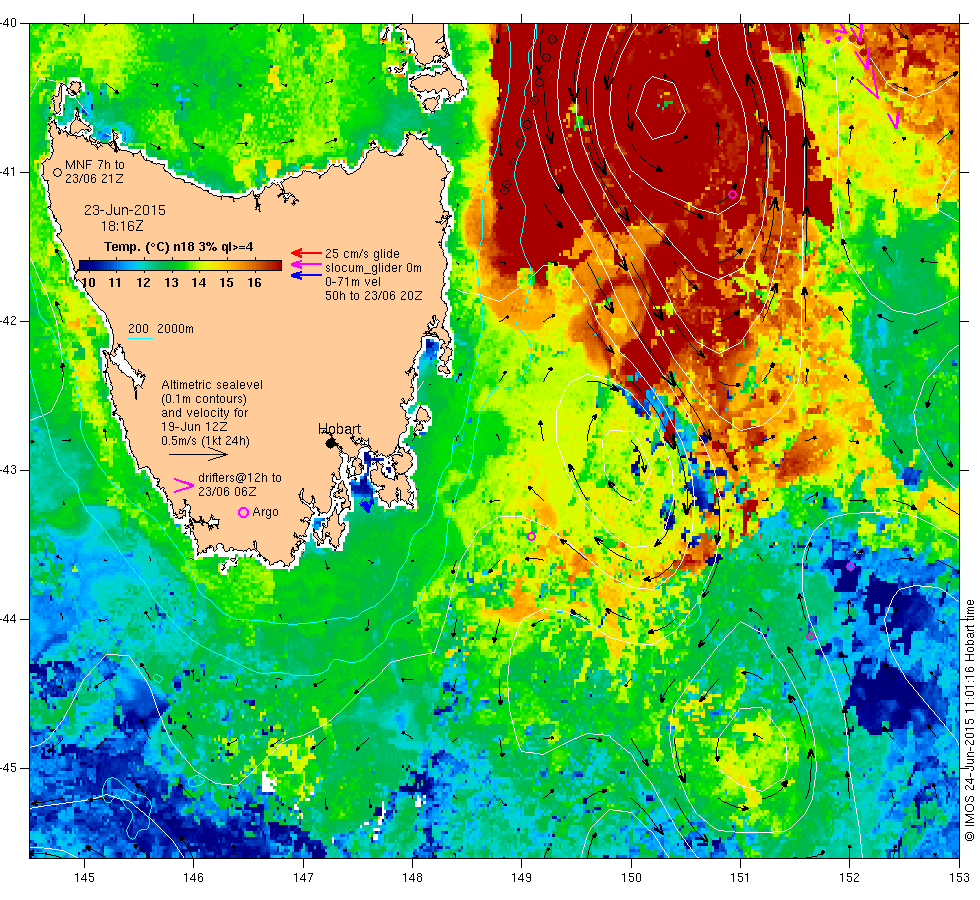
Task: Click the magenta slocum_glider legend arrow
Action: pos(306,265)
